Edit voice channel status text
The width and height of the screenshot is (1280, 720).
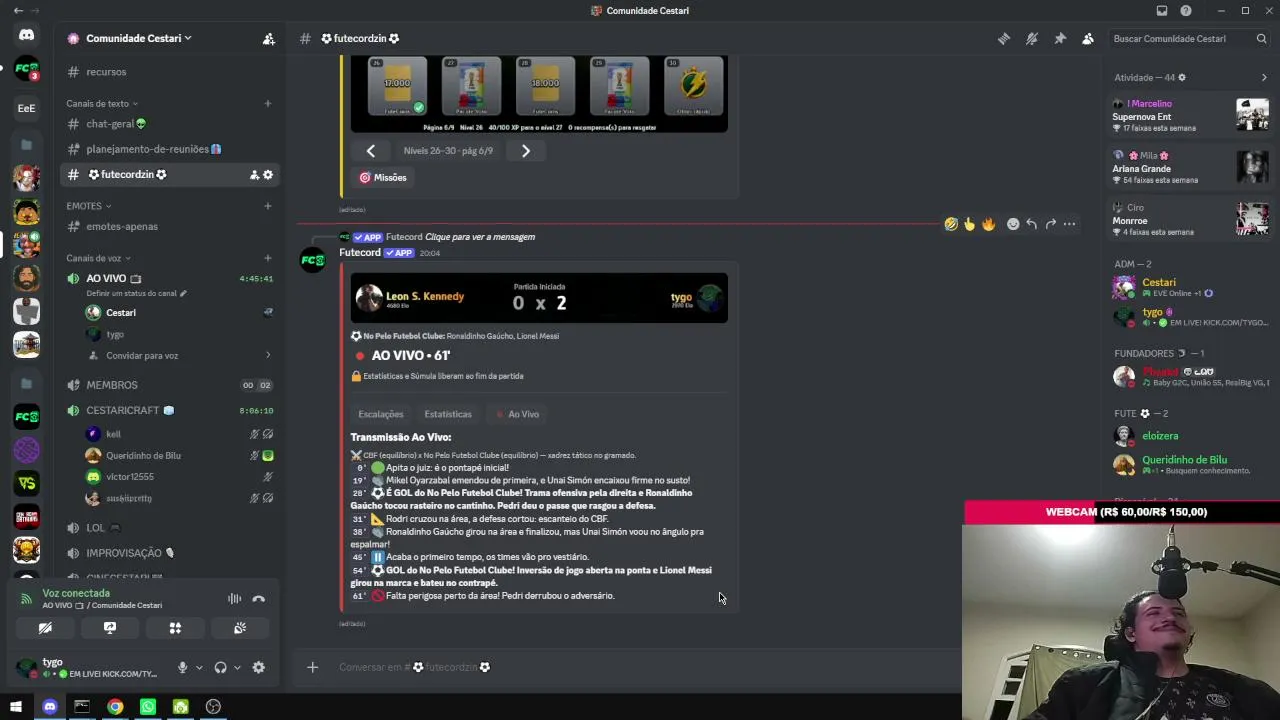[x=136, y=293]
